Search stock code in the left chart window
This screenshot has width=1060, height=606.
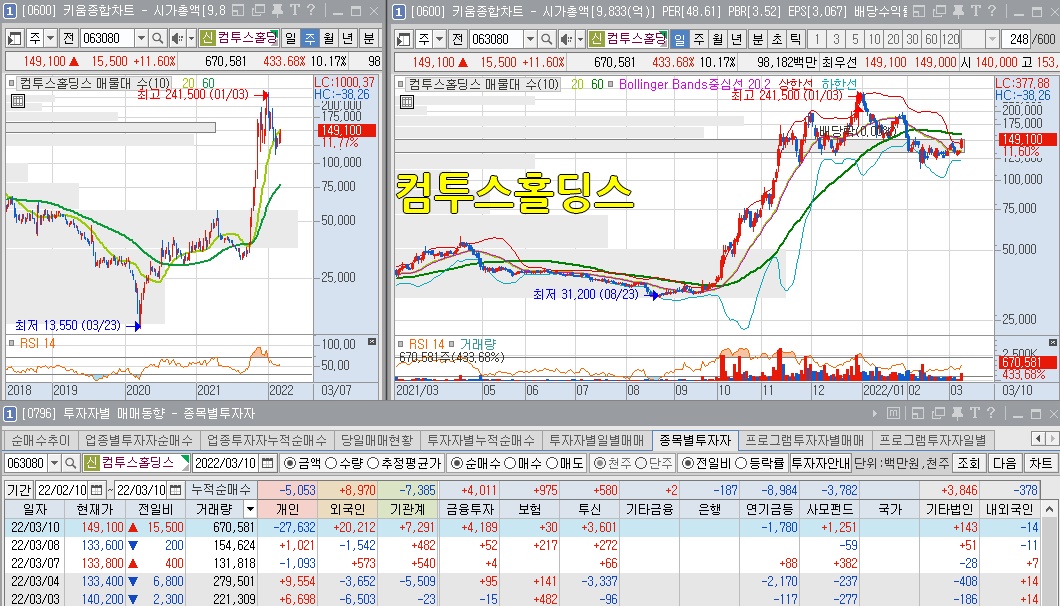click(x=158, y=39)
